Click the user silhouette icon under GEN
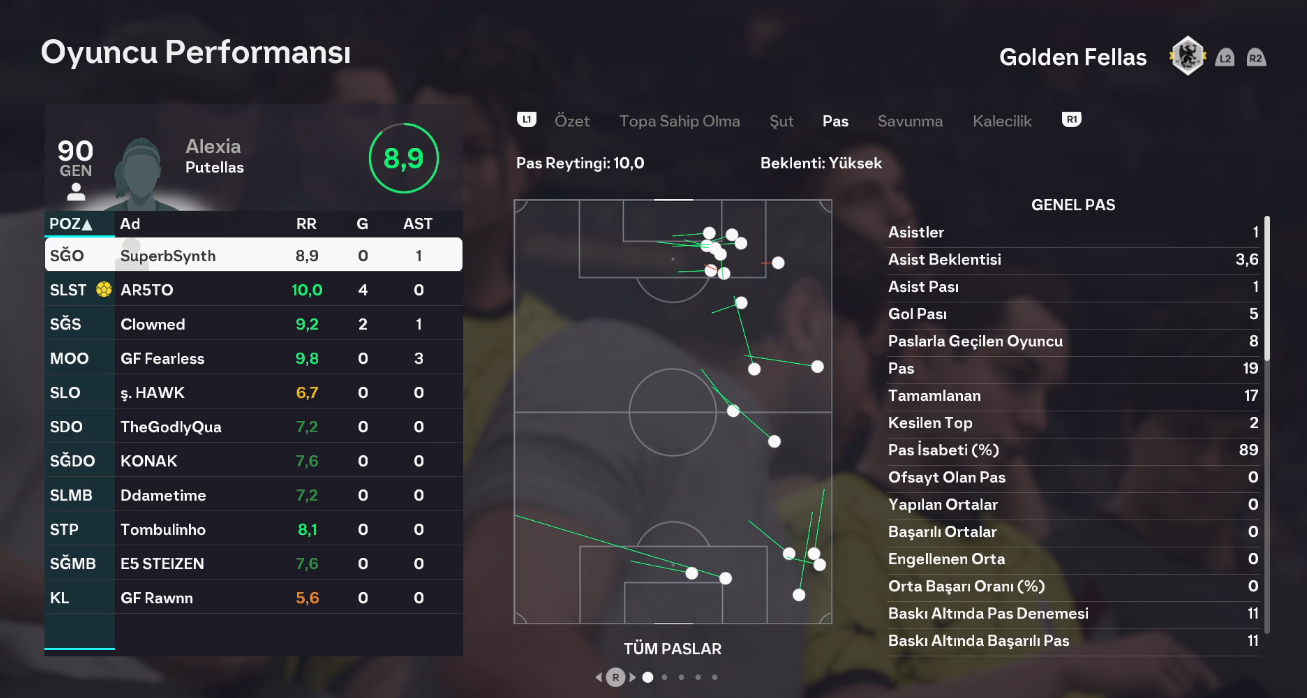Image resolution: width=1307 pixels, height=698 pixels. coord(76,192)
